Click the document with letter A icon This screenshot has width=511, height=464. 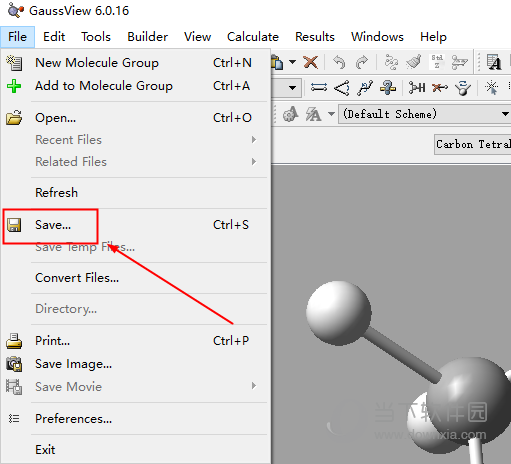coord(494,62)
